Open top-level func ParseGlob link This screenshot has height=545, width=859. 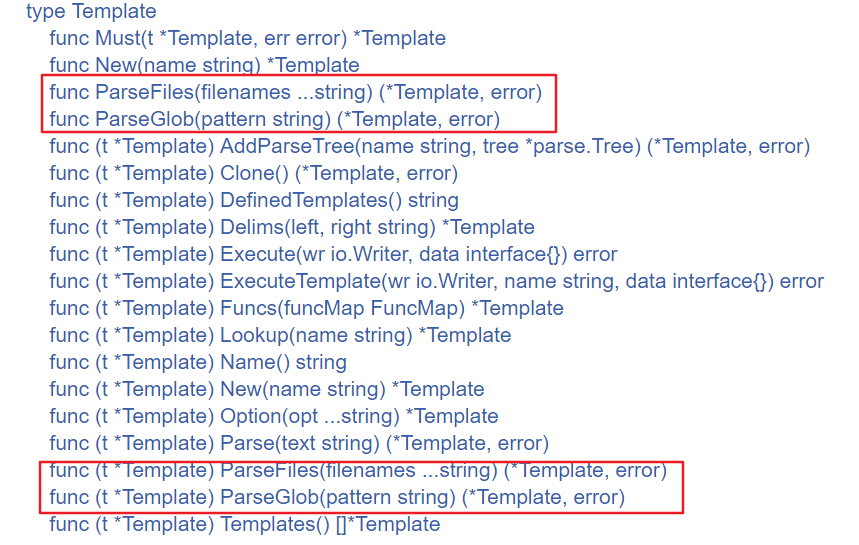[274, 120]
